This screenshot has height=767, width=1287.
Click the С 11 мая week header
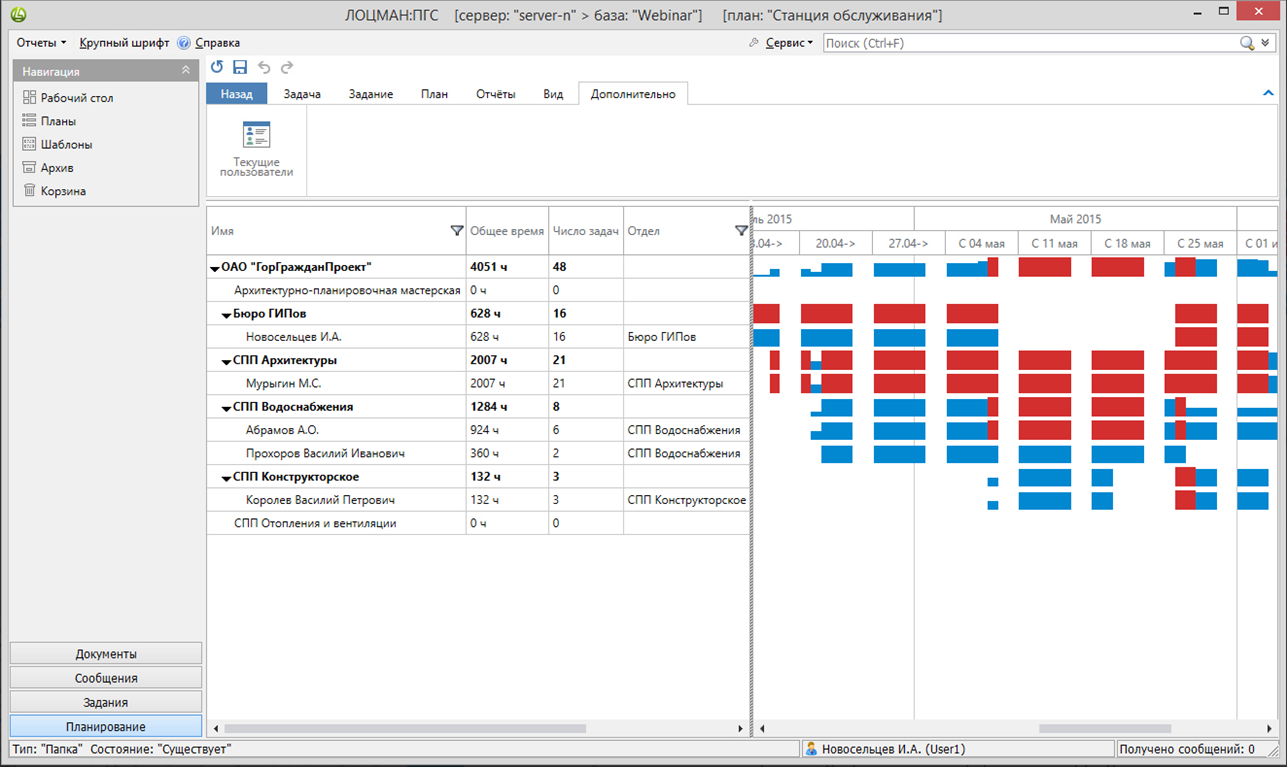pyautogui.click(x=1055, y=243)
